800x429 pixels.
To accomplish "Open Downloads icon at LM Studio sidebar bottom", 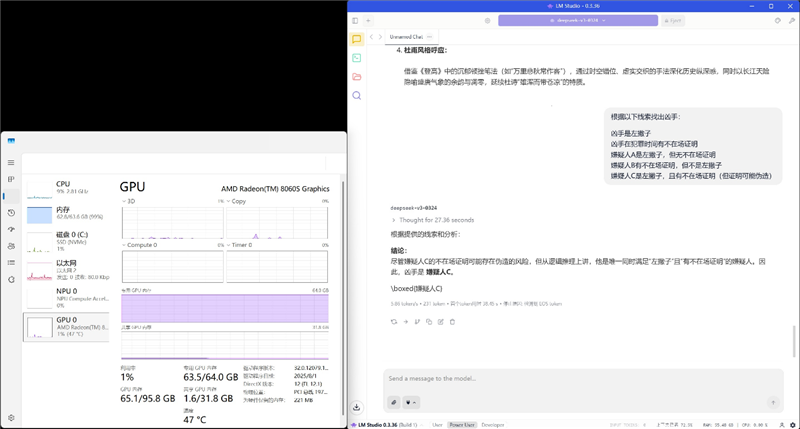I will (x=356, y=407).
